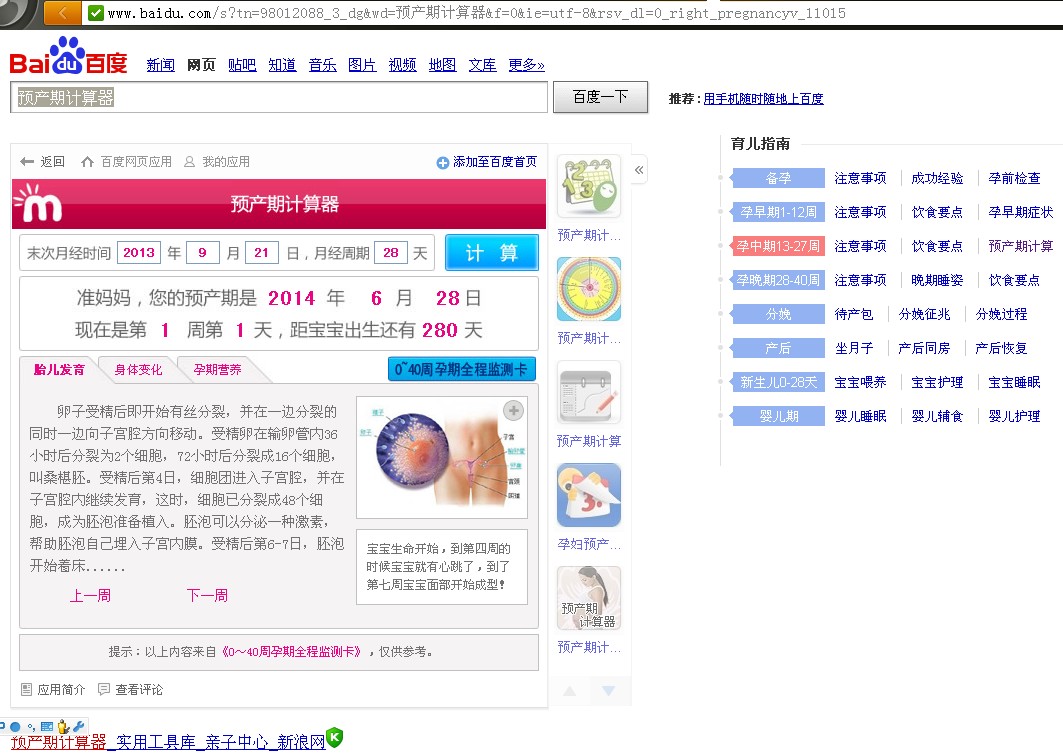Viewport: 1063px width, 756px height.
Task: Click the orange browser back arrow
Action: pyautogui.click(x=63, y=12)
